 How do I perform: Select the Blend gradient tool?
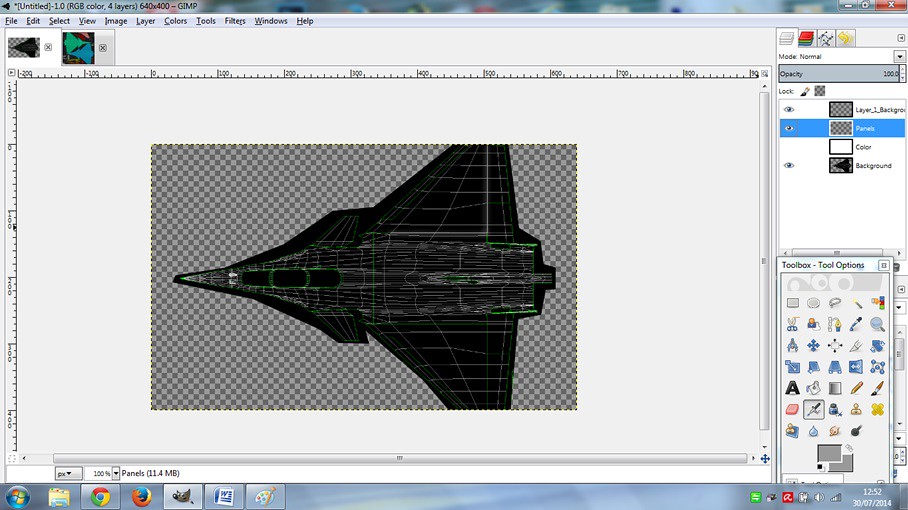pyautogui.click(x=834, y=388)
